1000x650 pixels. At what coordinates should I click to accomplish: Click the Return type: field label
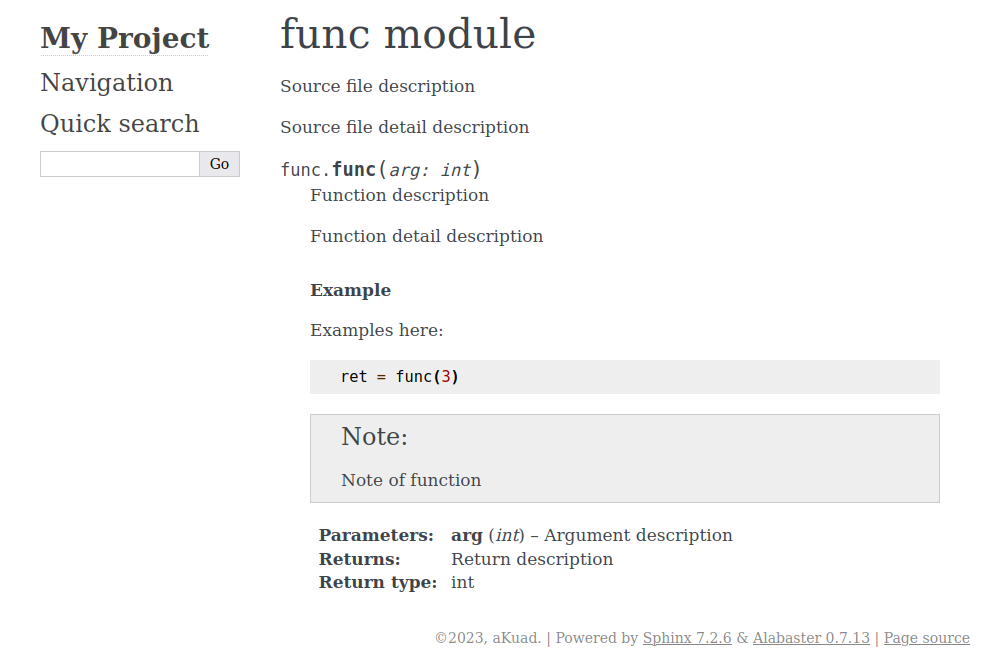pyautogui.click(x=377, y=582)
